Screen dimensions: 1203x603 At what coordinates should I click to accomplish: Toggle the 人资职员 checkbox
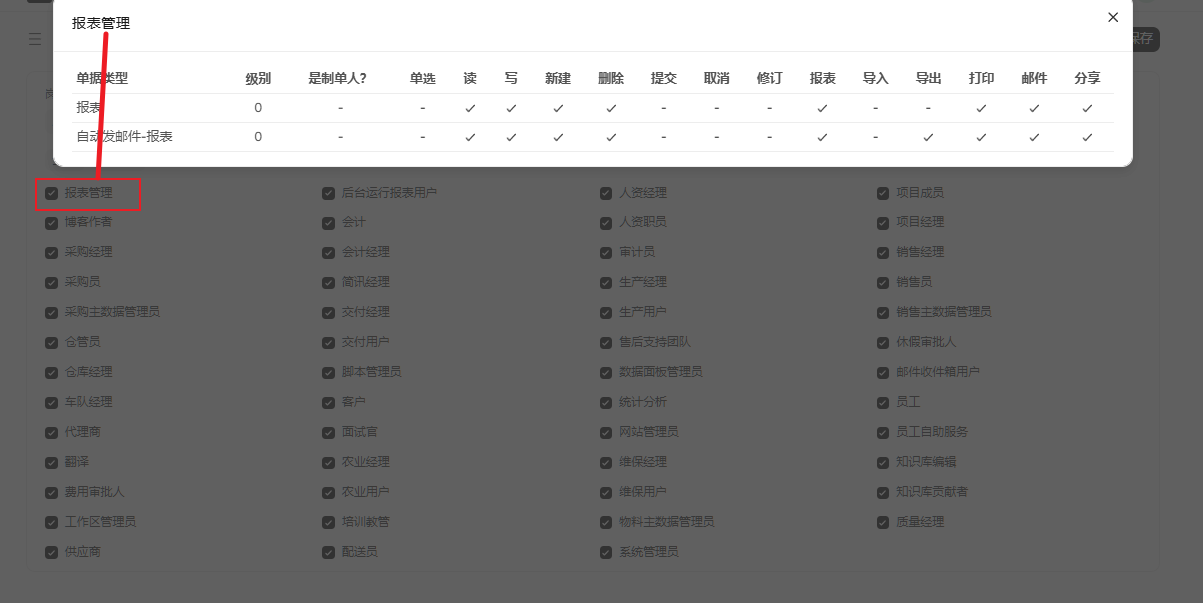pyautogui.click(x=606, y=222)
